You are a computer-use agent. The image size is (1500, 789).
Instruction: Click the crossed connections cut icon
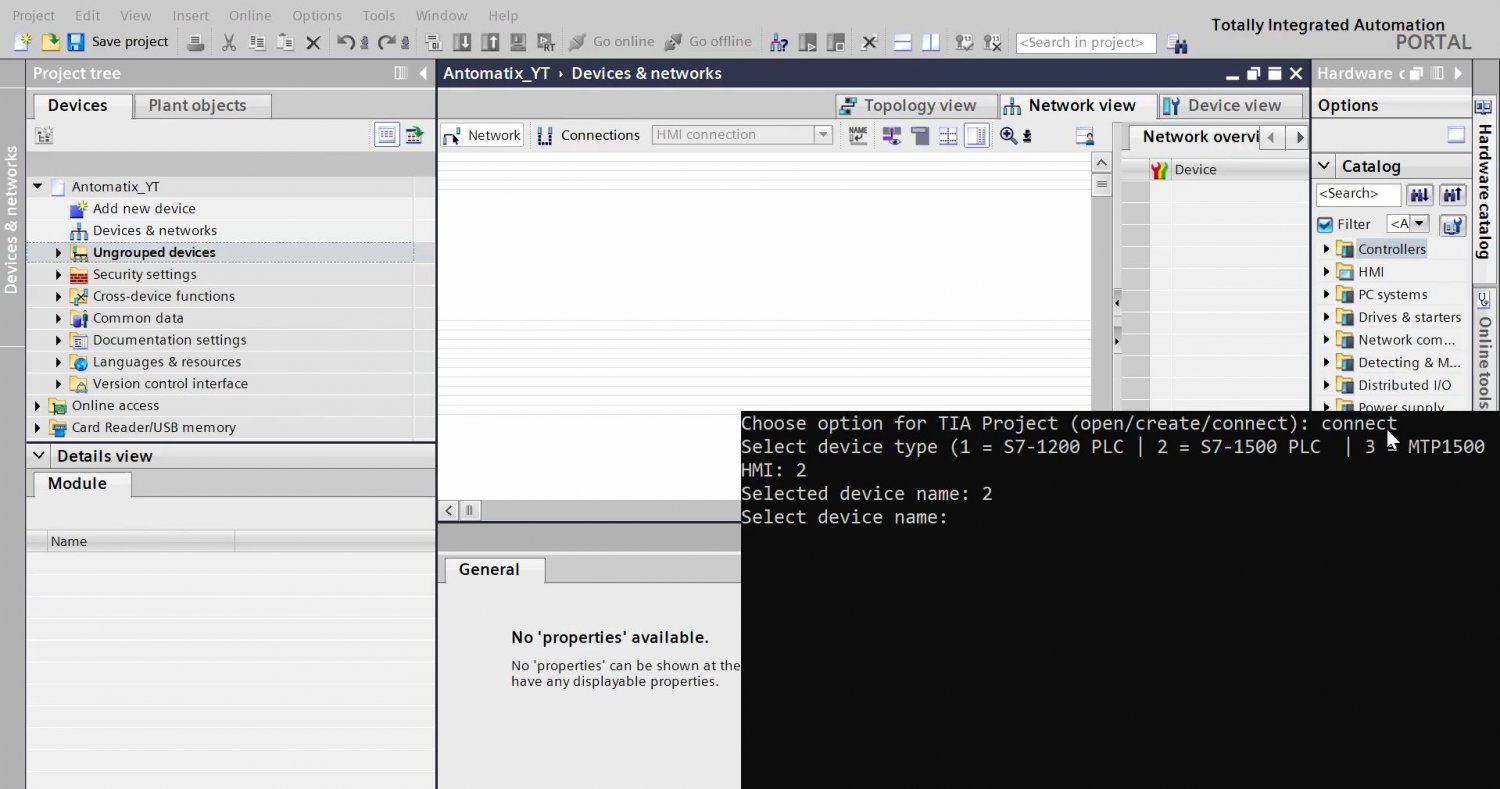pyautogui.click(x=868, y=42)
